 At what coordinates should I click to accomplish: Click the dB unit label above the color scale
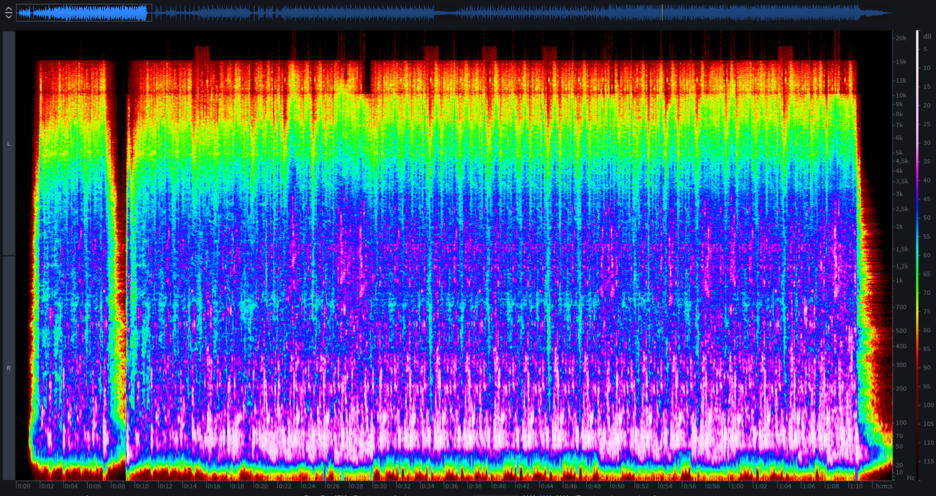(927, 36)
